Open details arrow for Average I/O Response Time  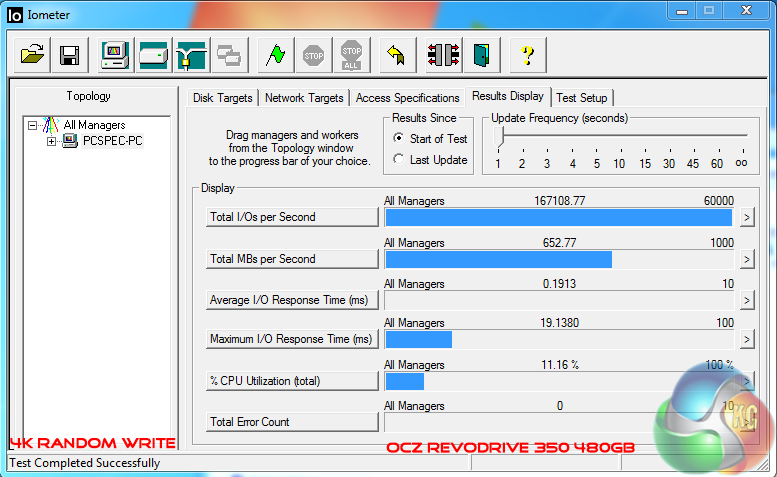(x=747, y=300)
